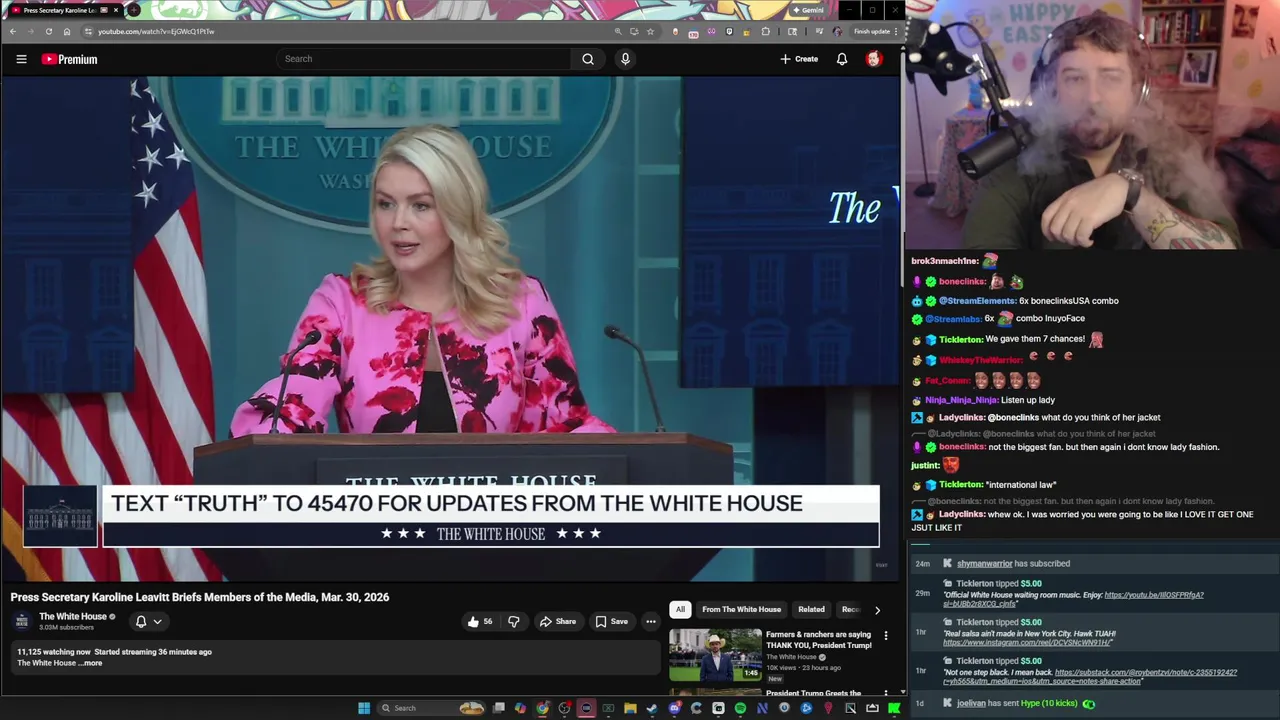Open the Windows Start menu

tap(364, 708)
